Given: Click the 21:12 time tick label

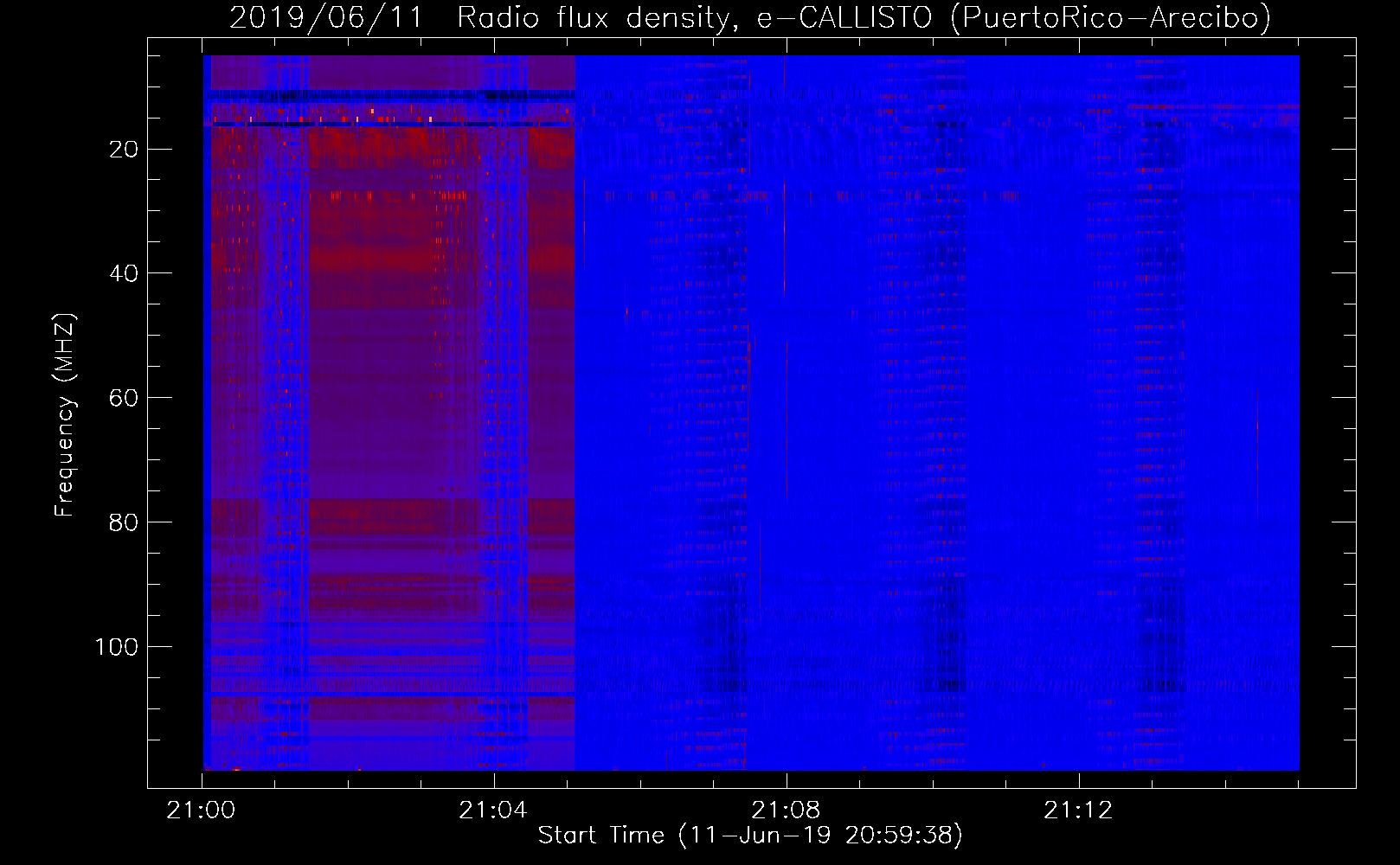Looking at the screenshot, I should [x=1078, y=811].
